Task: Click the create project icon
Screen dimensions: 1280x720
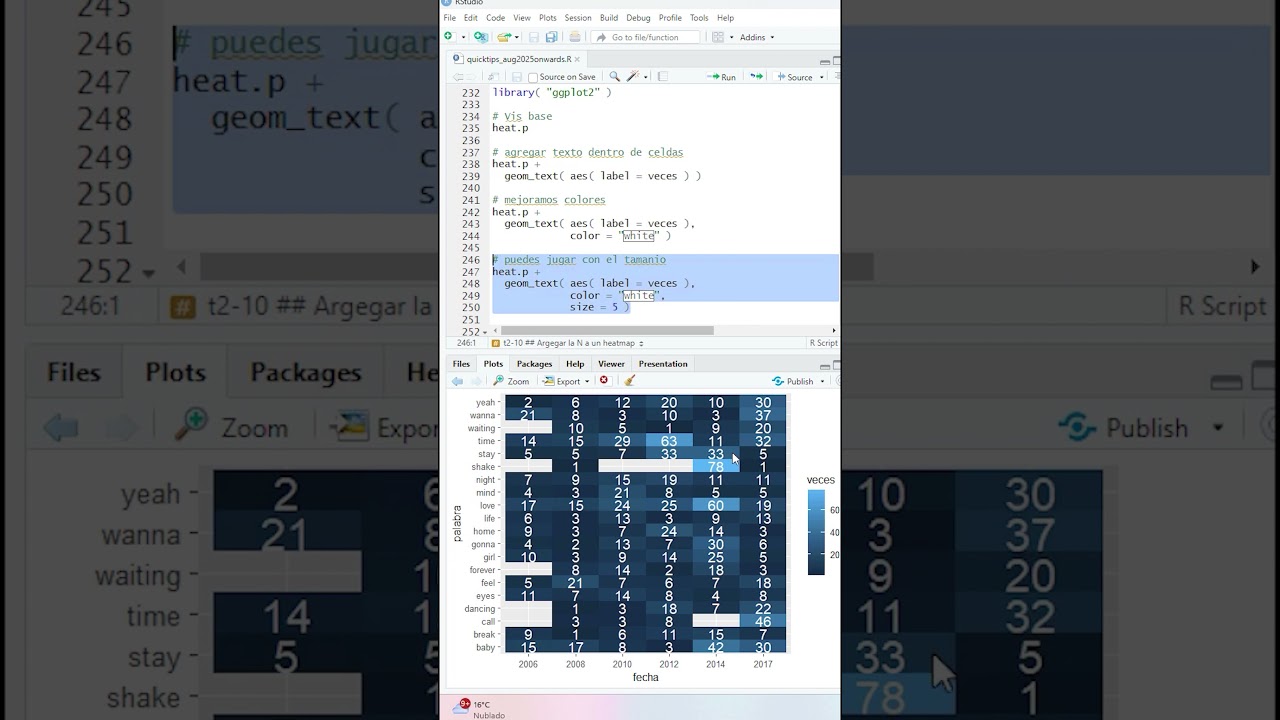Action: tap(481, 37)
